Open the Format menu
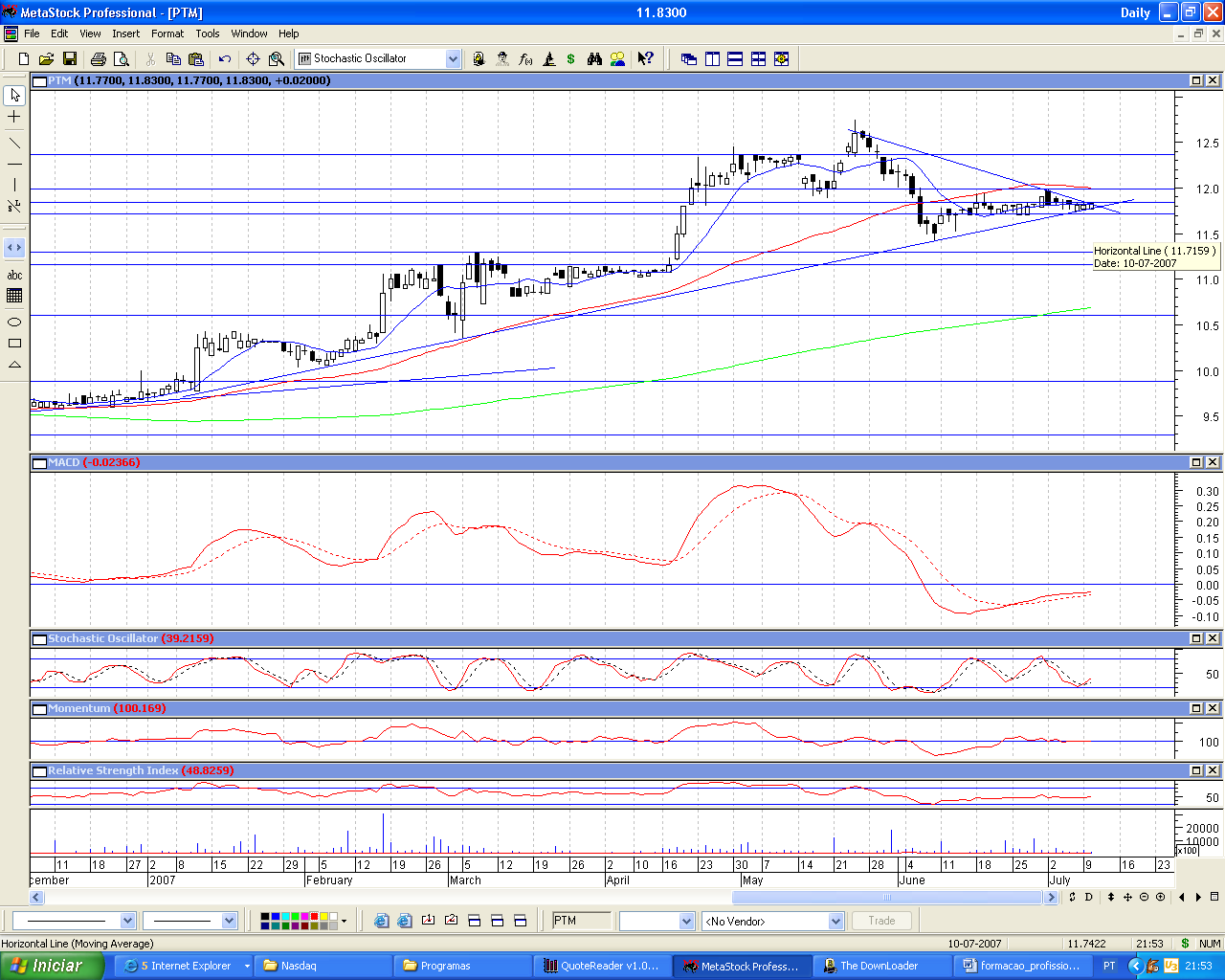The height and width of the screenshot is (980, 1225). coord(167,33)
